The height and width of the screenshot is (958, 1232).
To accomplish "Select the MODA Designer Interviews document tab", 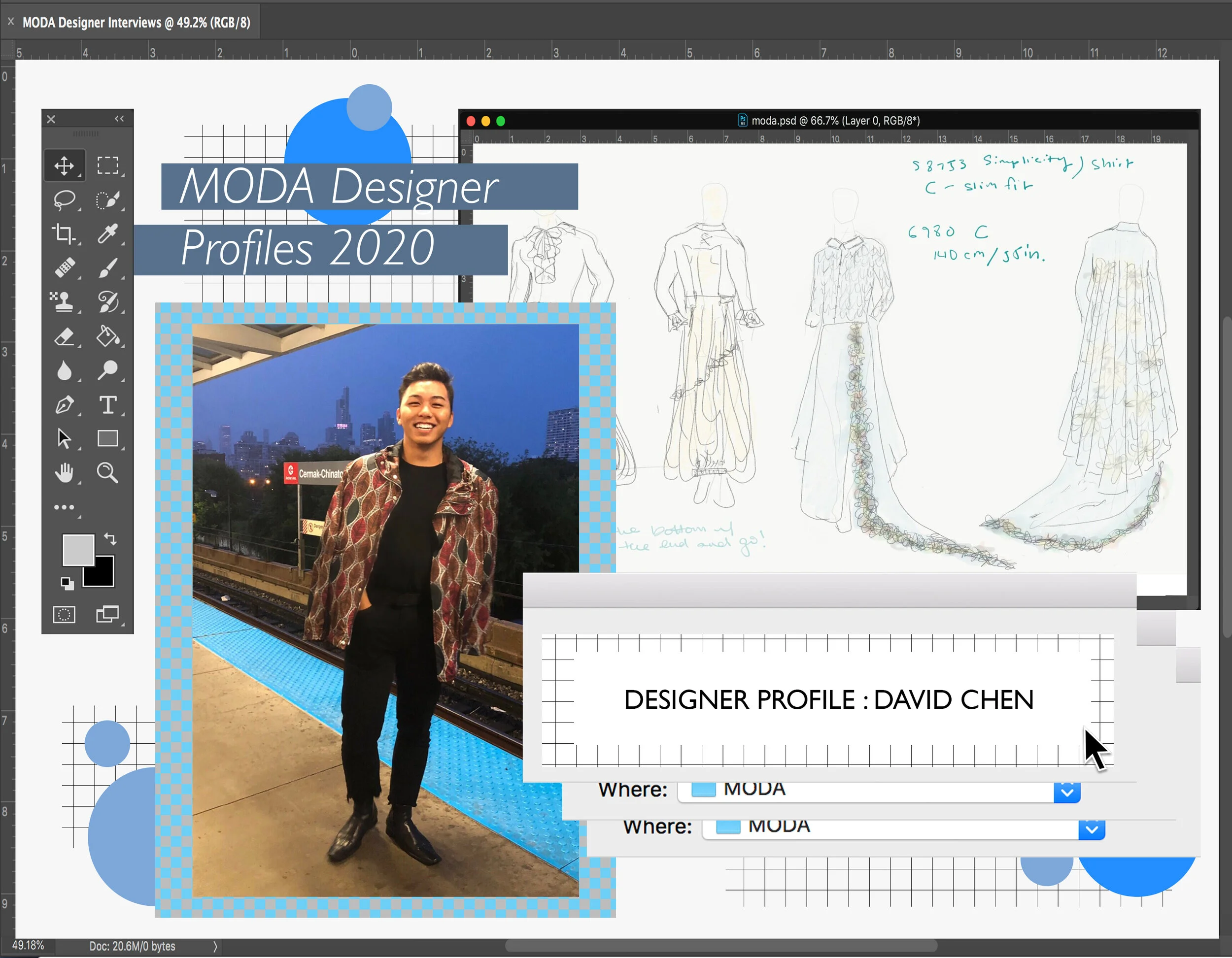I will pyautogui.click(x=136, y=23).
